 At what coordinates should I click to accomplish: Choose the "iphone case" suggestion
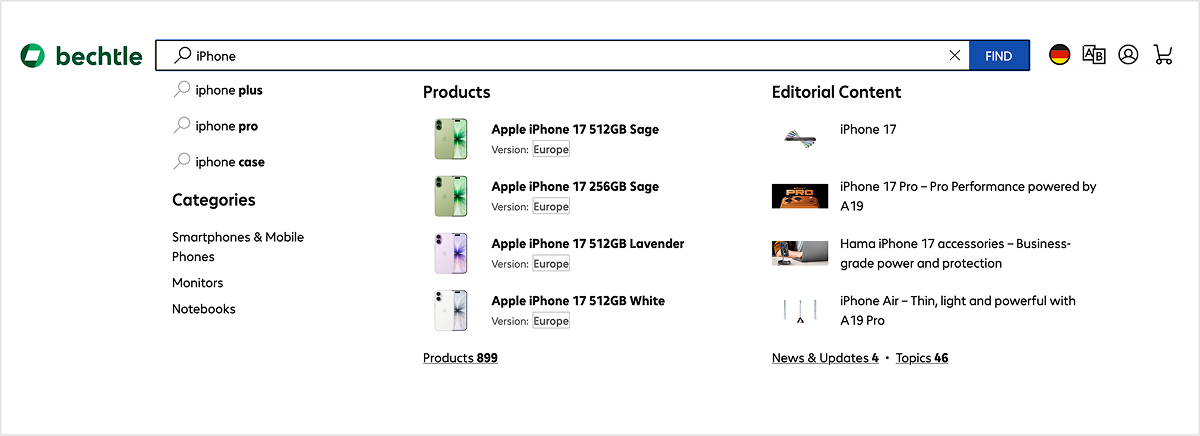click(229, 162)
